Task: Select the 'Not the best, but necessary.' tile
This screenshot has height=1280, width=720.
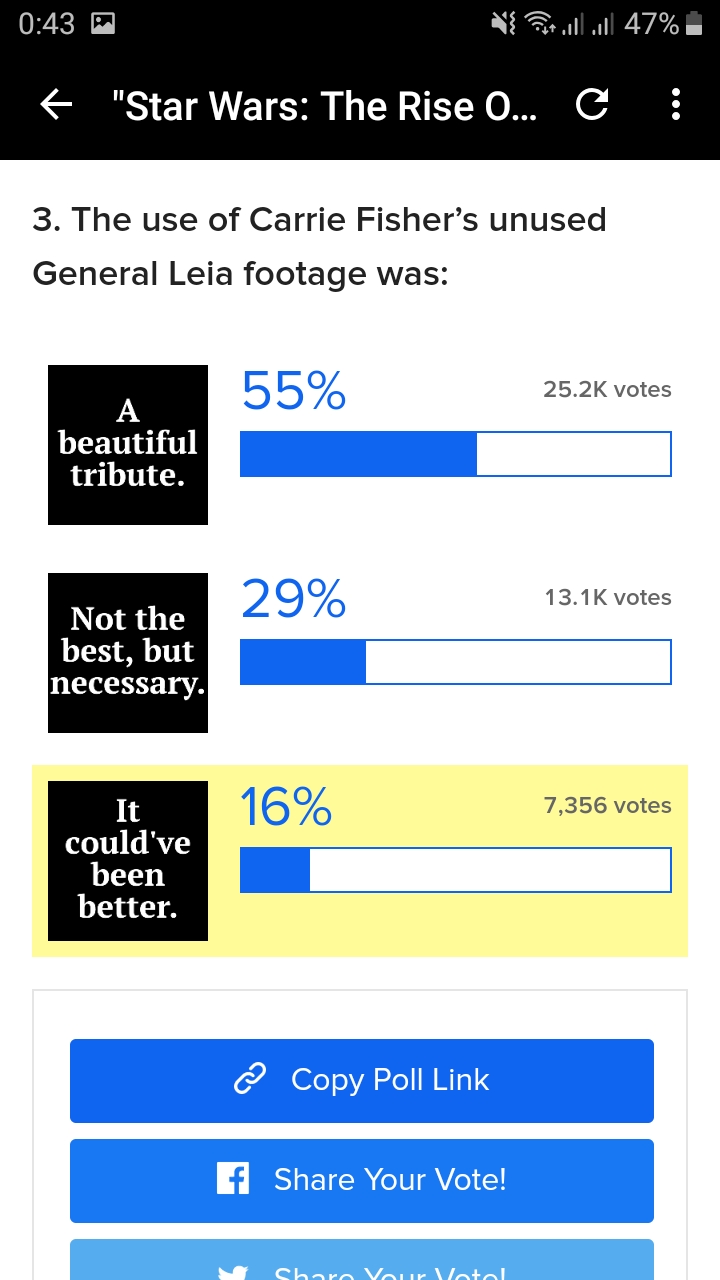Action: 128,653
